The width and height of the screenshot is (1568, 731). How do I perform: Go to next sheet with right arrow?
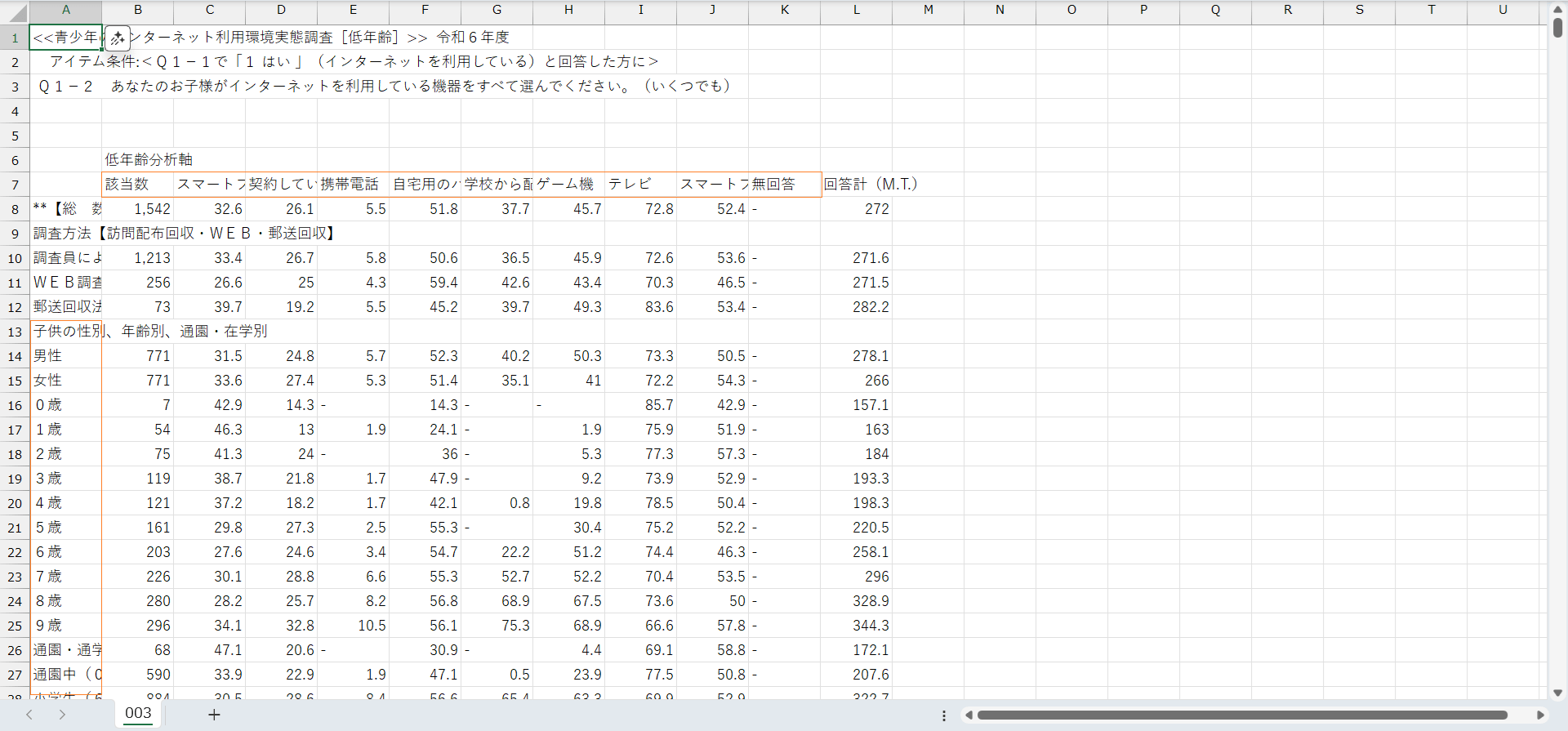tap(62, 715)
